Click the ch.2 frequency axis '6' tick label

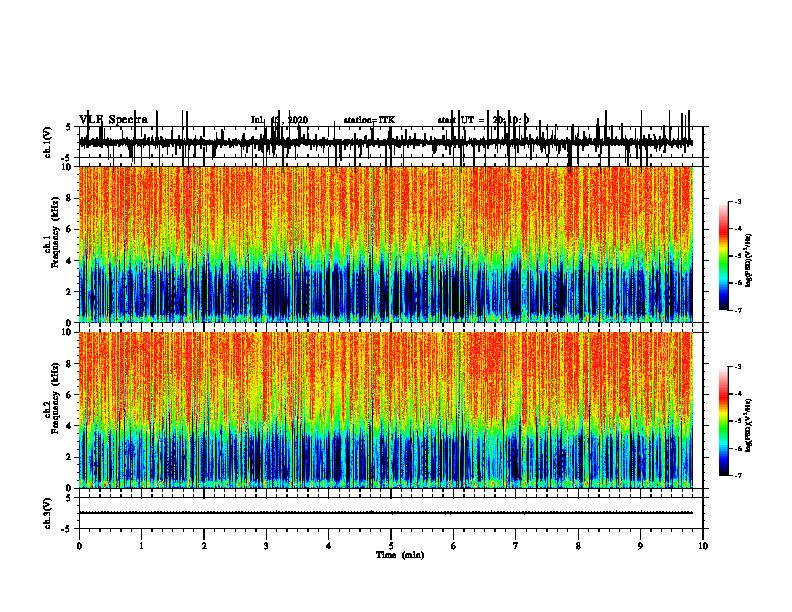[70, 395]
